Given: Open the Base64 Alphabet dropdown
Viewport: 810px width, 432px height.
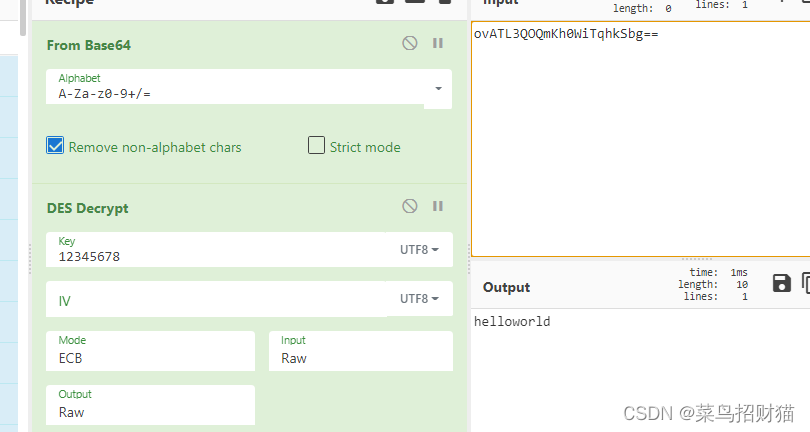Looking at the screenshot, I should pyautogui.click(x=439, y=88).
